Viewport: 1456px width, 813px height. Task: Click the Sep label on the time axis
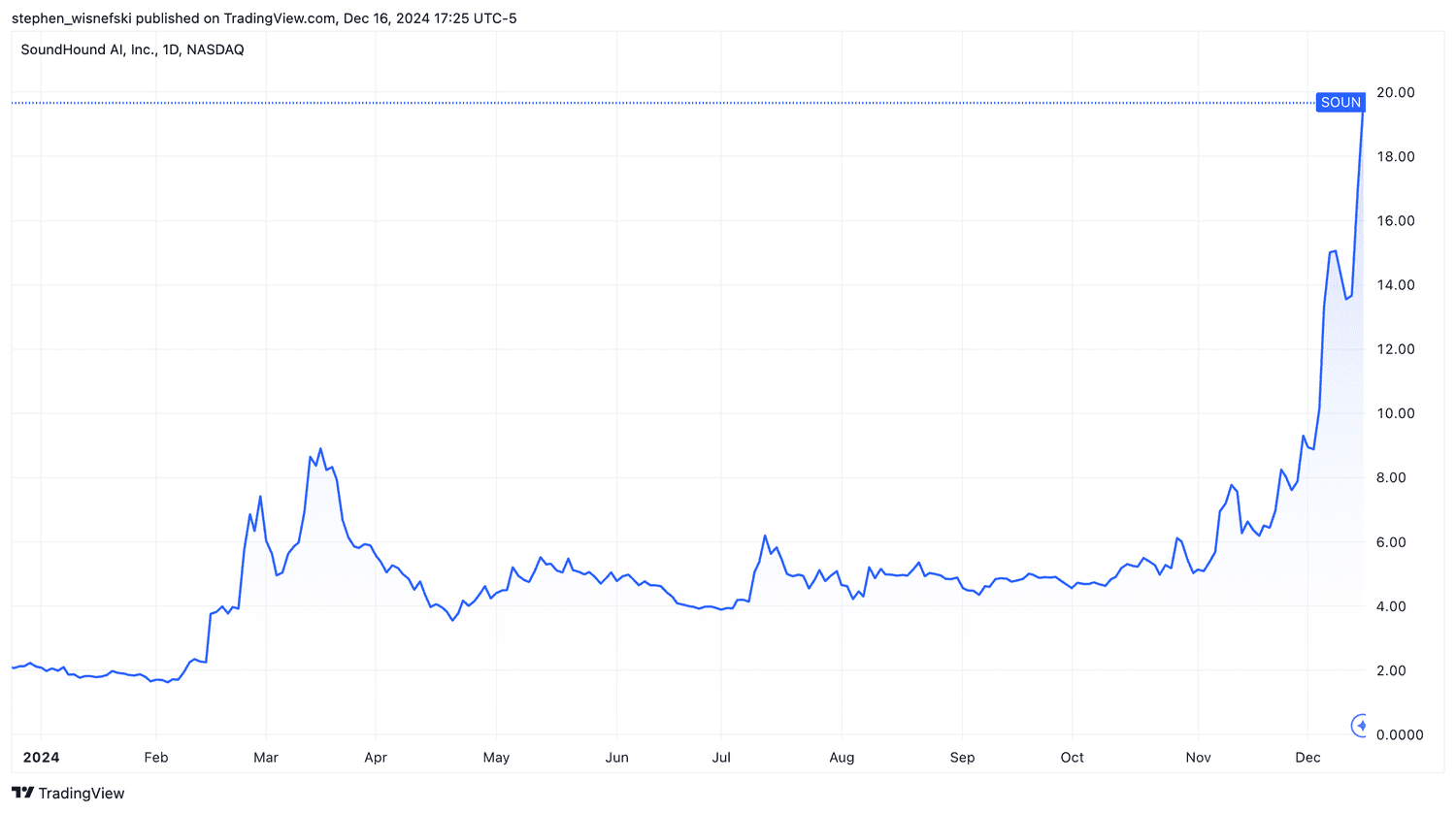click(962, 757)
